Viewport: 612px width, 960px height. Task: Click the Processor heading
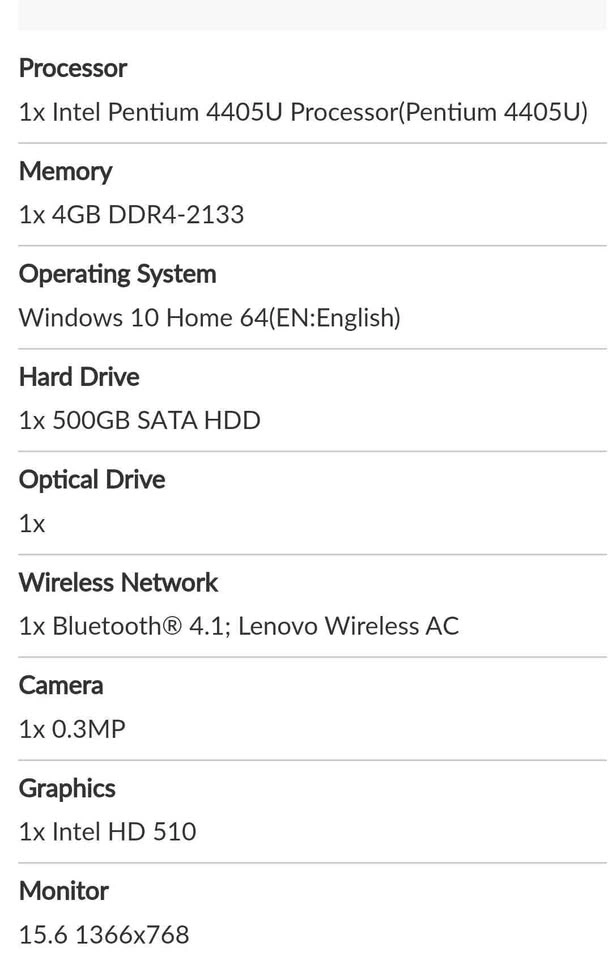(x=72, y=69)
